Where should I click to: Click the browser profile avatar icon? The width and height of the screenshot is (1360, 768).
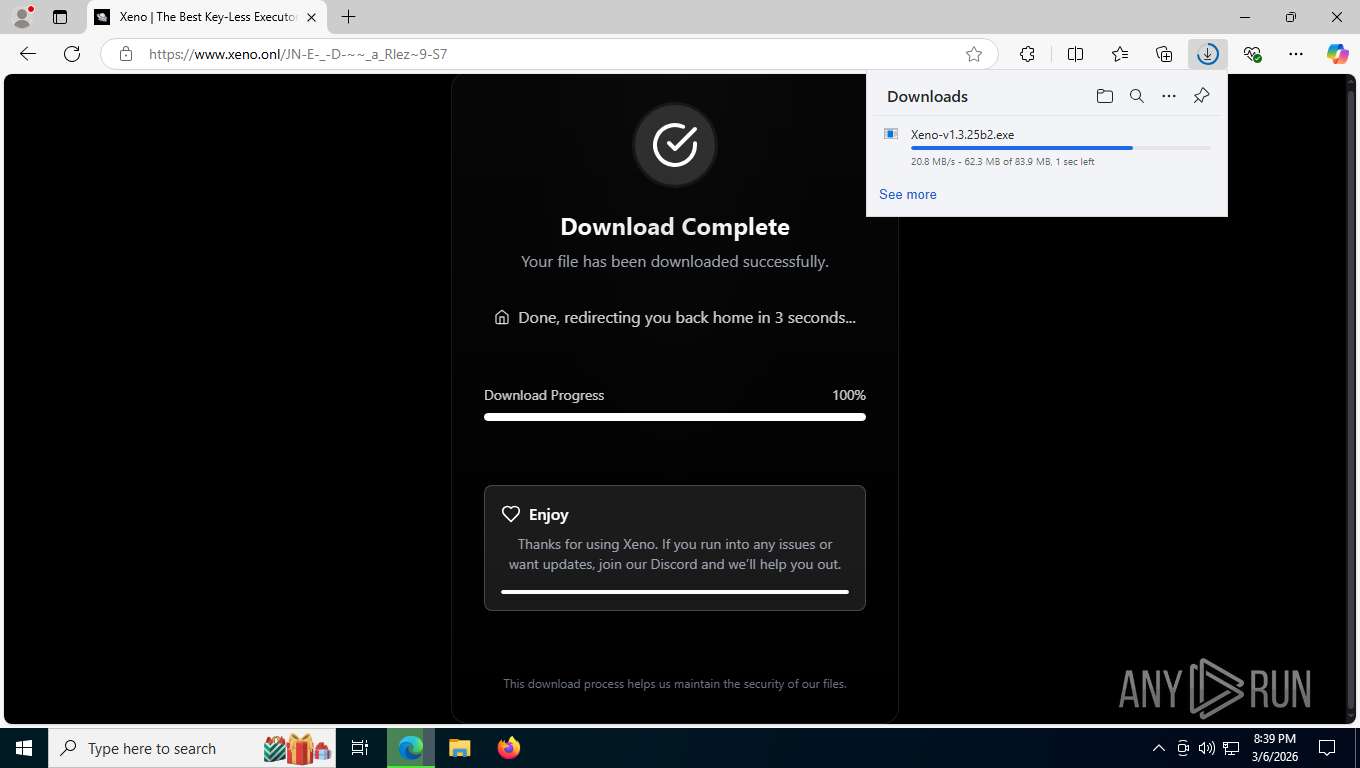[22, 17]
